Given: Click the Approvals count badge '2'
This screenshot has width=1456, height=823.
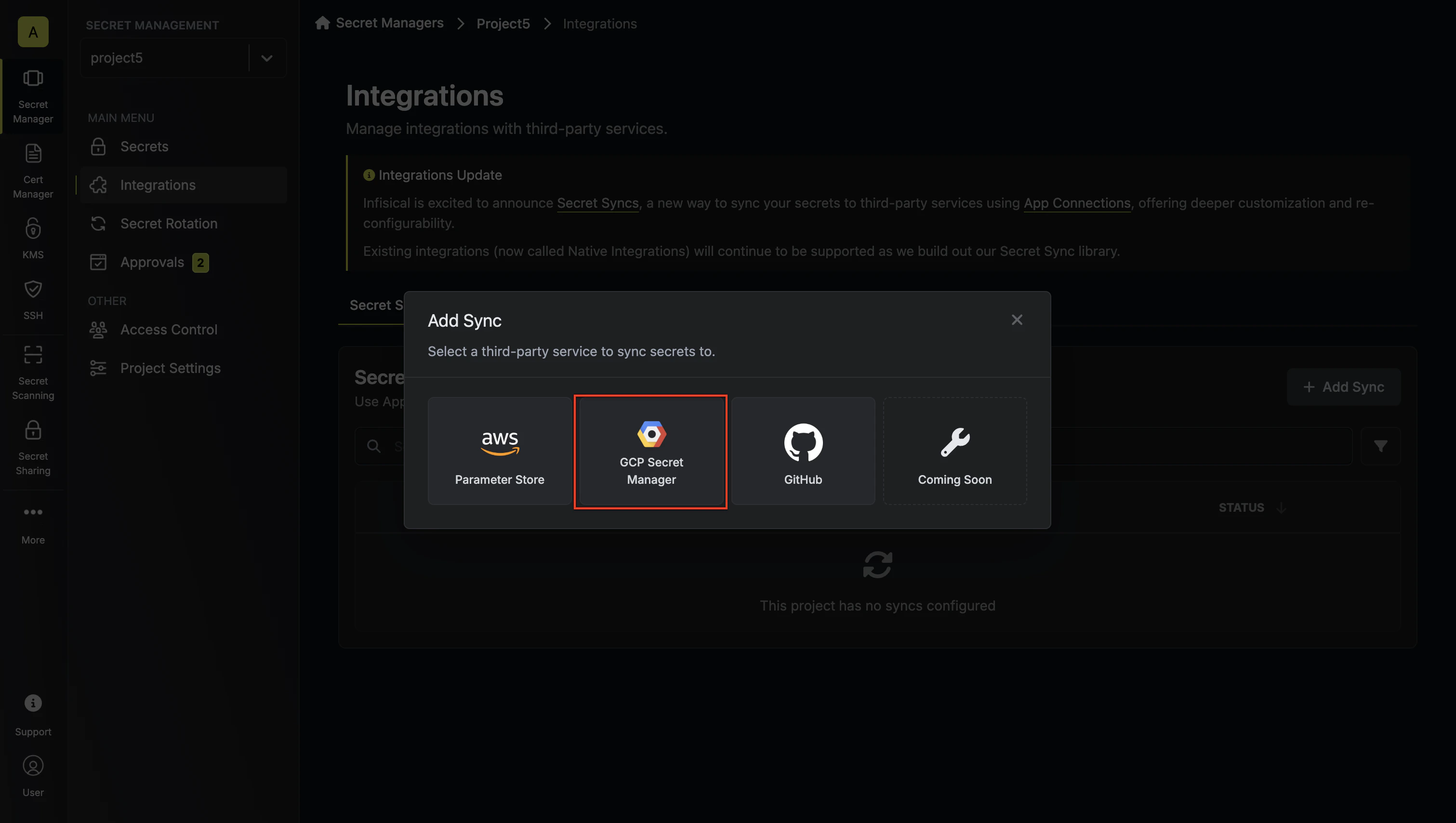Looking at the screenshot, I should coord(200,262).
